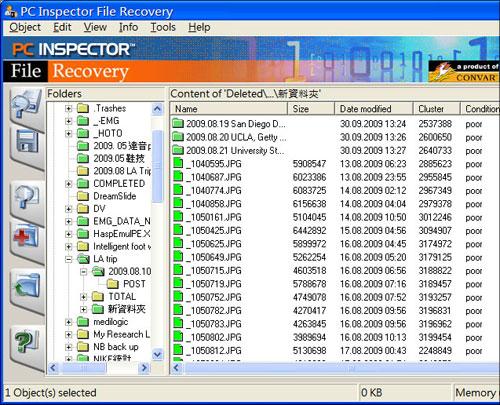Open the Tools menu
This screenshot has width=500, height=405.
point(163,27)
